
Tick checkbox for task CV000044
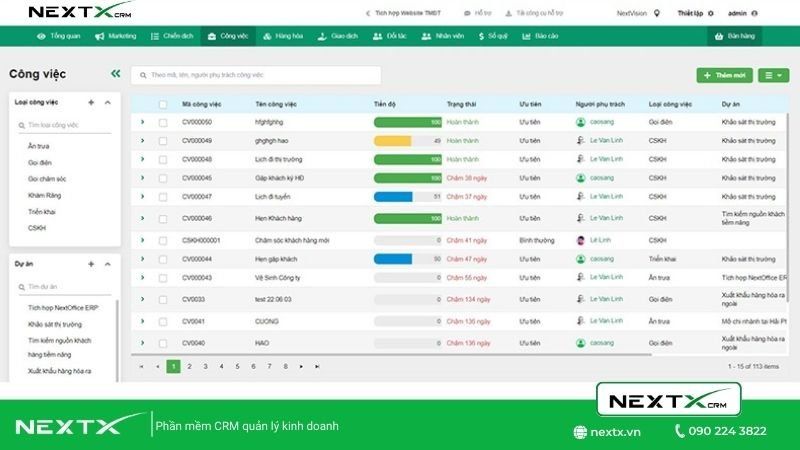coord(163,259)
